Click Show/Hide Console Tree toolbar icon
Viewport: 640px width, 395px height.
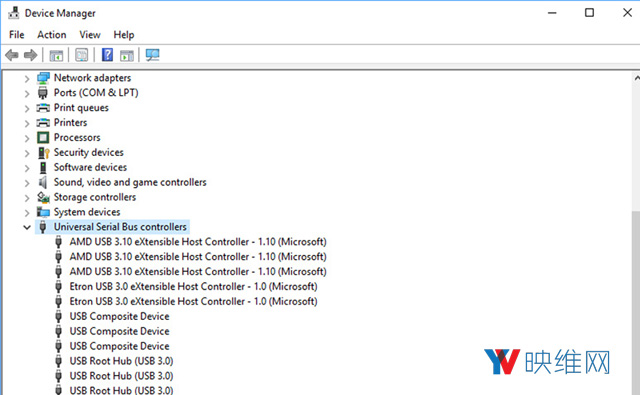click(x=56, y=55)
